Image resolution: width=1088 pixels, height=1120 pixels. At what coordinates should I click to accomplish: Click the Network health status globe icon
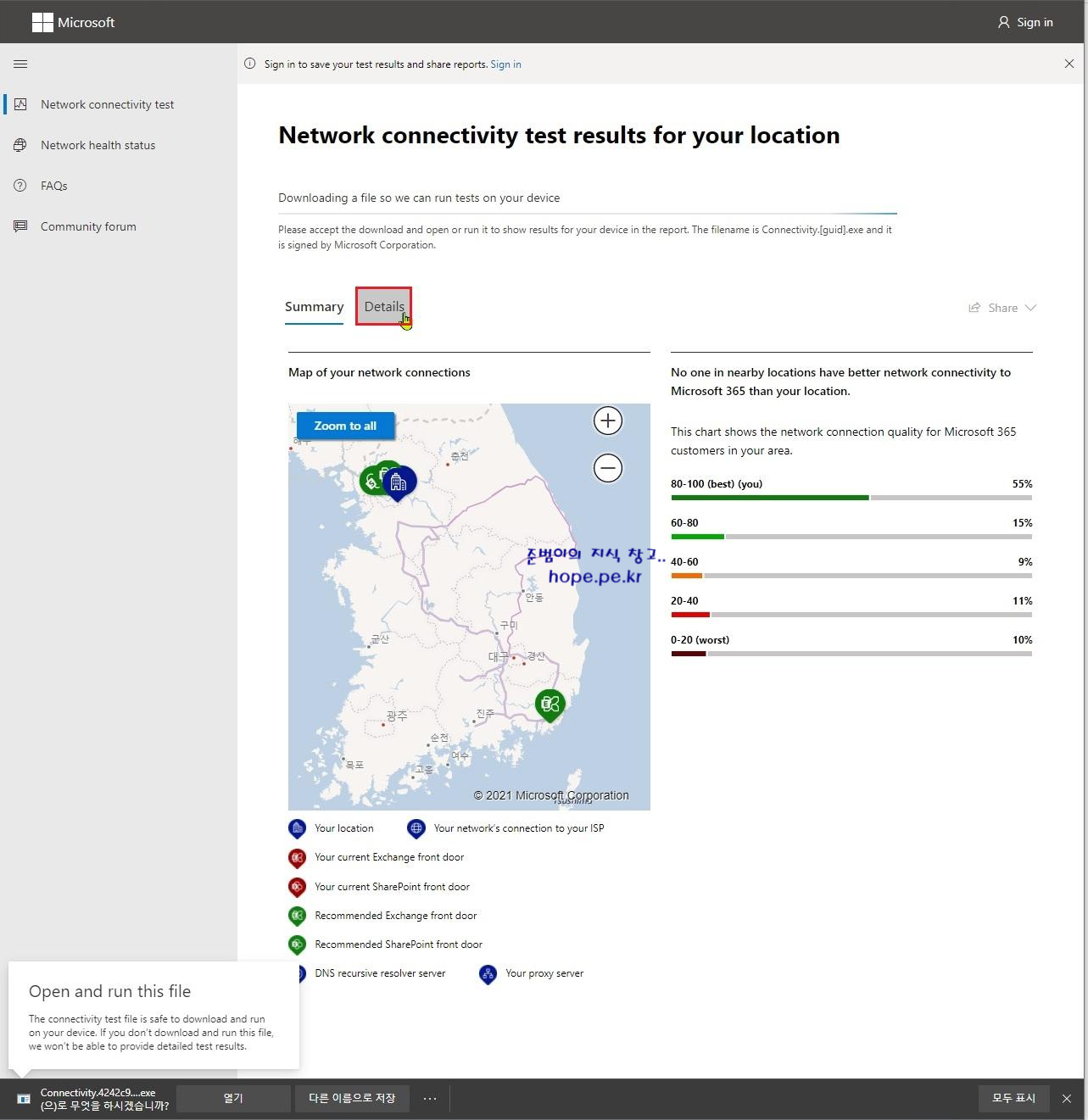[20, 145]
